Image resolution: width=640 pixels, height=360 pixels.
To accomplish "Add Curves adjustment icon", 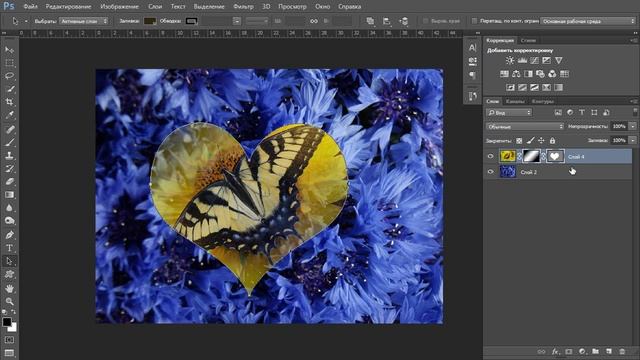I will pyautogui.click(x=534, y=60).
